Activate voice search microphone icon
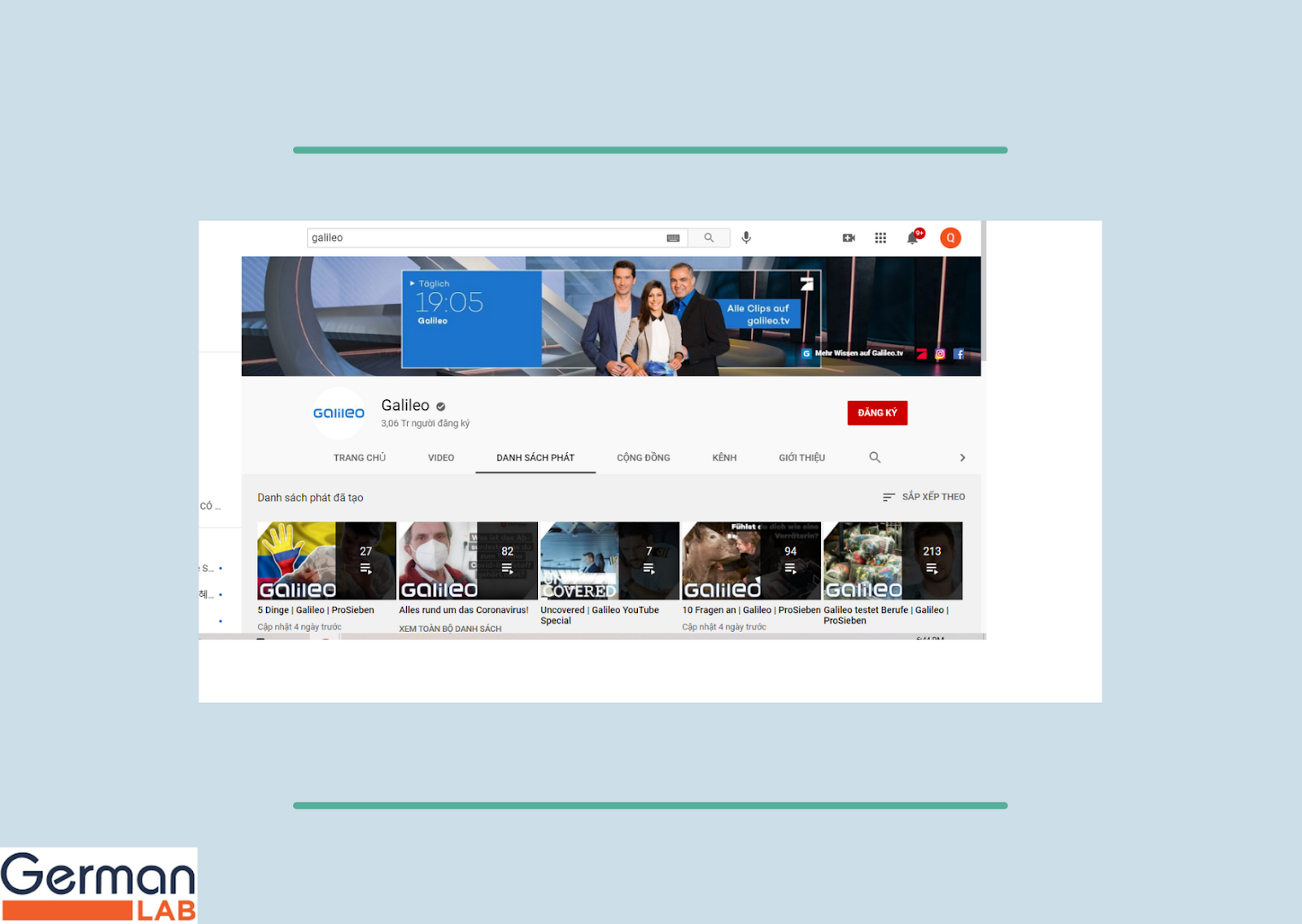This screenshot has width=1302, height=924. point(746,238)
